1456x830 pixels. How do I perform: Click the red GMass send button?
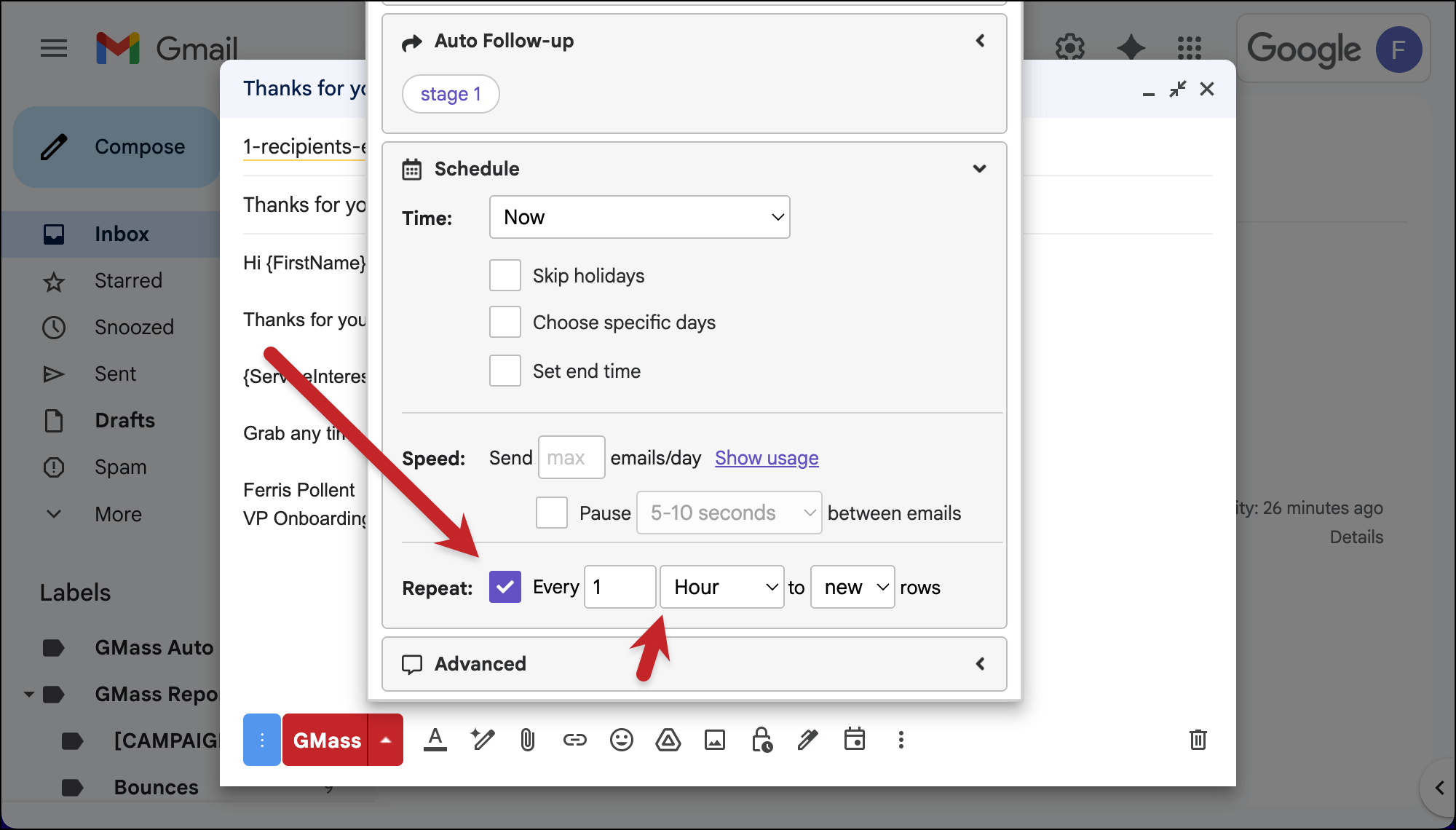tap(326, 740)
